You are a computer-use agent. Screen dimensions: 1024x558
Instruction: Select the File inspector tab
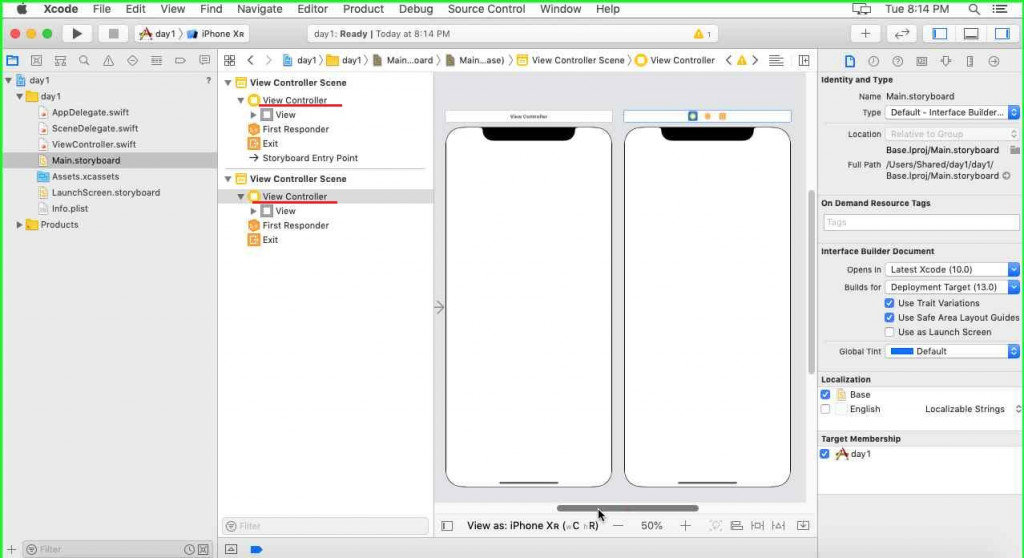(850, 61)
